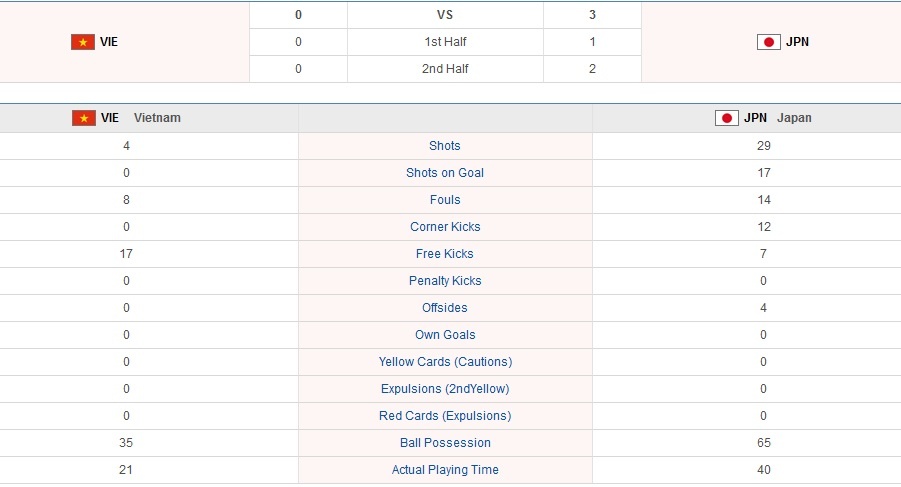Open Red Cards (Expulsions) statistic

pos(445,416)
